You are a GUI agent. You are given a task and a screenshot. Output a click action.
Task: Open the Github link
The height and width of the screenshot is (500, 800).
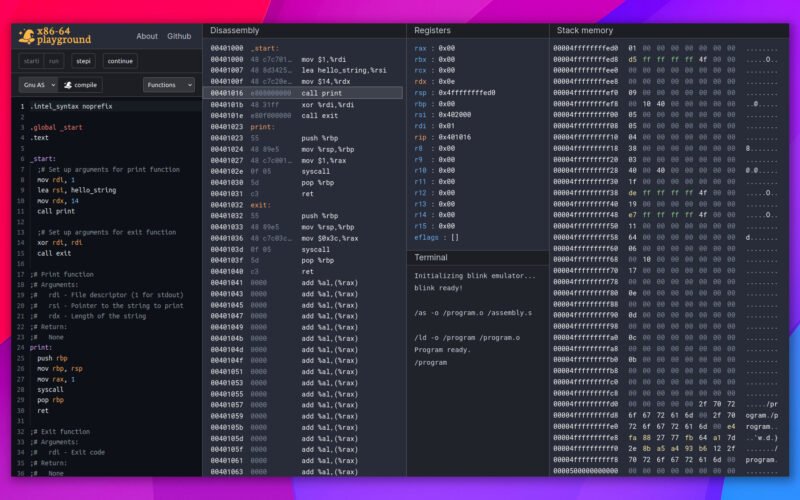tap(179, 36)
